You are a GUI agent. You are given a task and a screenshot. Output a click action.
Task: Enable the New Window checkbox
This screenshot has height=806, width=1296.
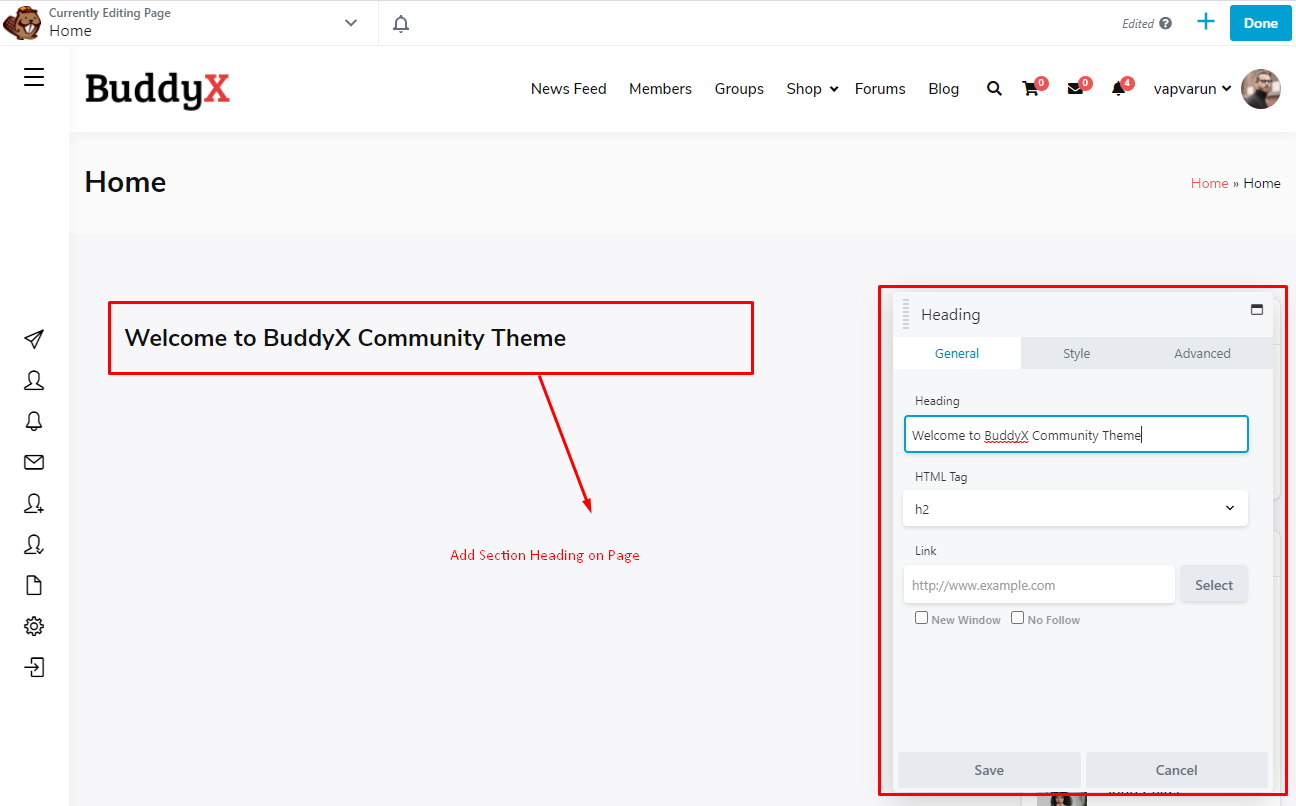(921, 617)
